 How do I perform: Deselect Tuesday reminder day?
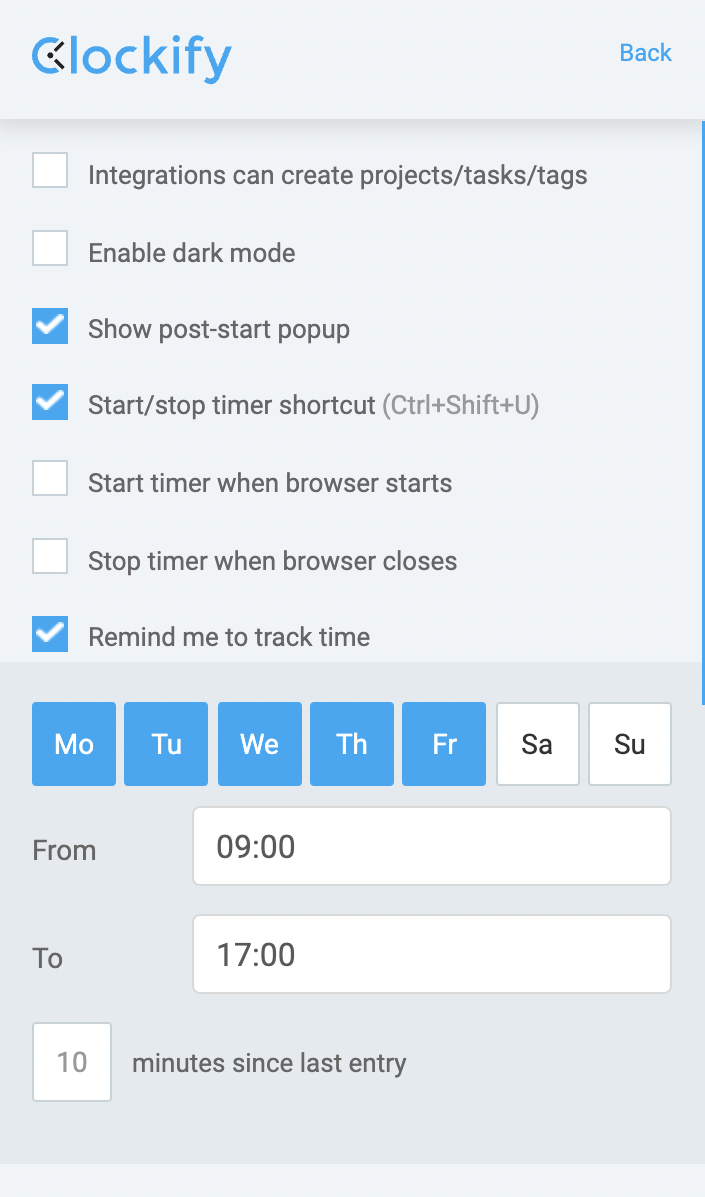click(165, 743)
